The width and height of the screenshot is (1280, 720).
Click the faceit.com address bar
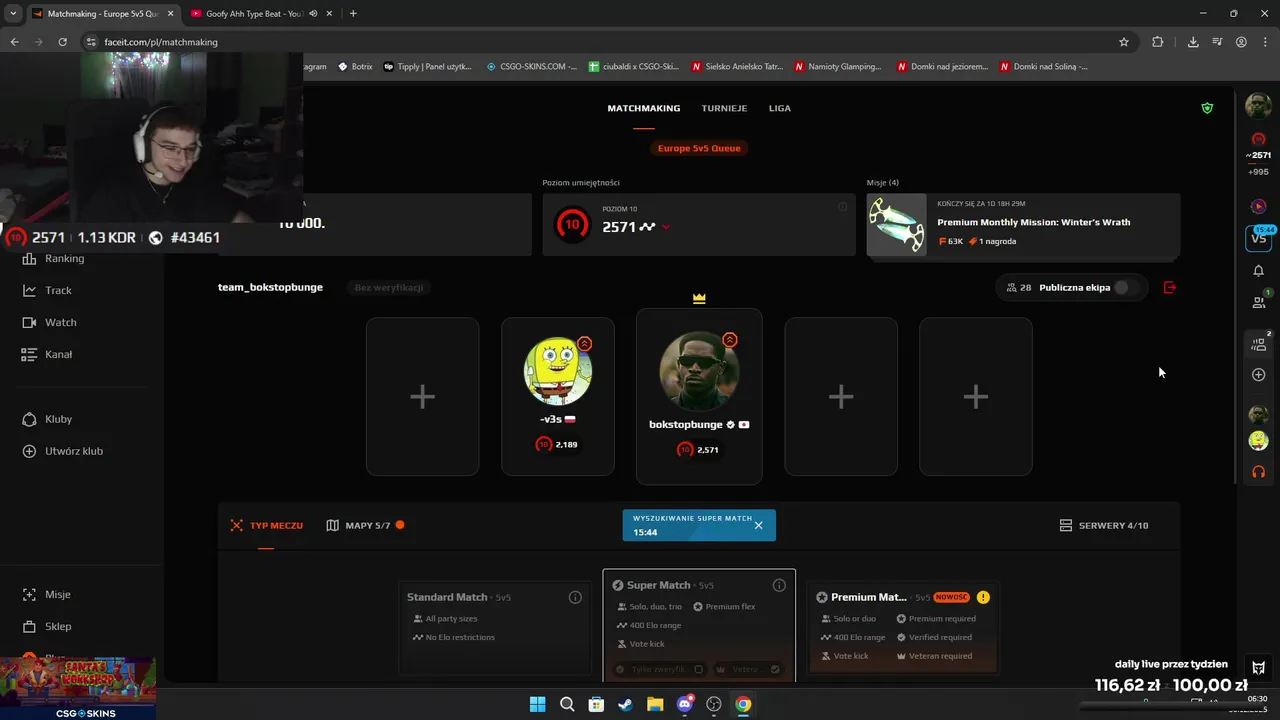pyautogui.click(x=600, y=42)
